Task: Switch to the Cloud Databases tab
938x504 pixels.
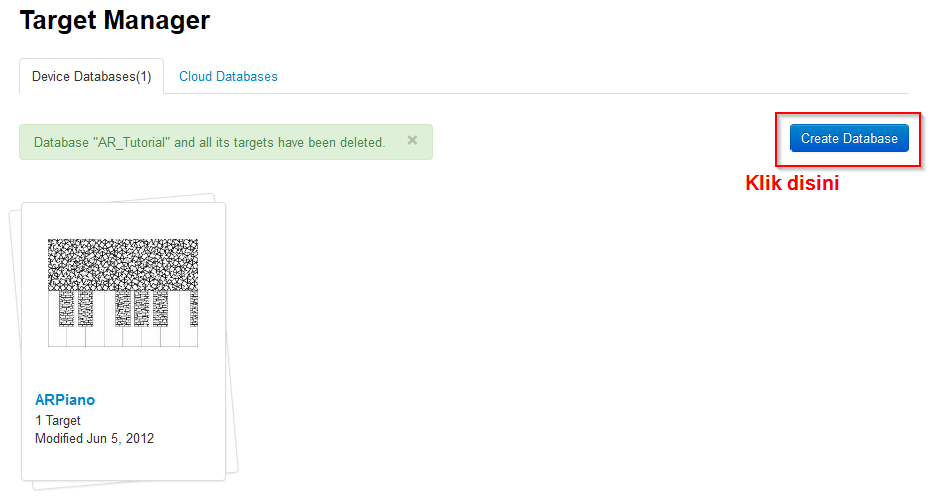Action: pos(228,76)
